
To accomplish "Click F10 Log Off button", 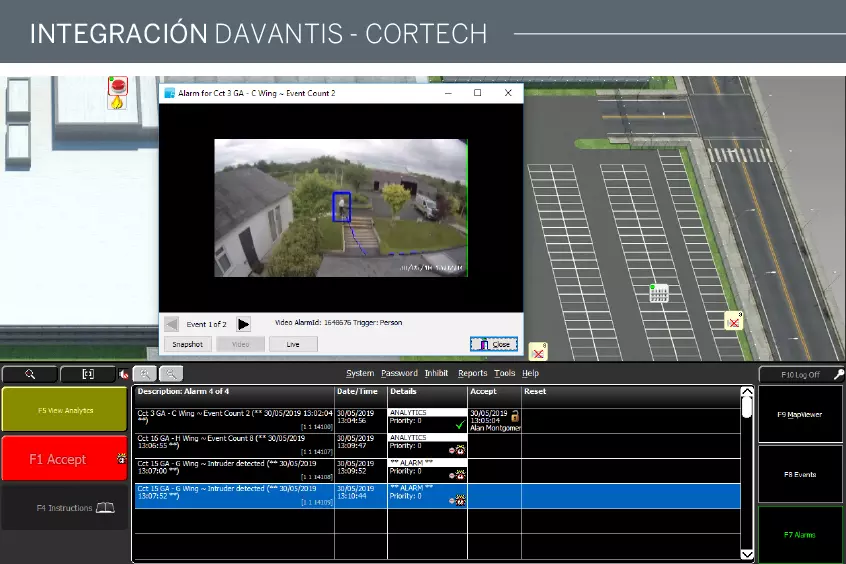I will (x=801, y=375).
